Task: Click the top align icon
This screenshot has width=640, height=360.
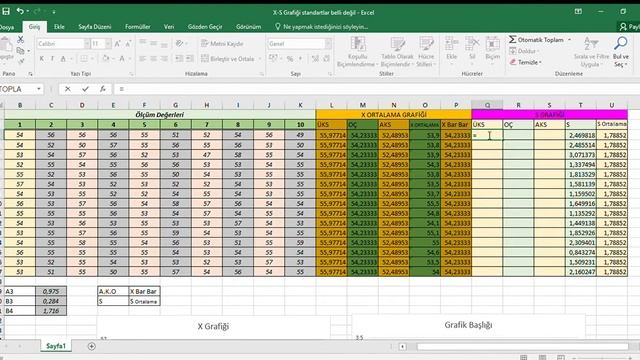Action: click(143, 43)
